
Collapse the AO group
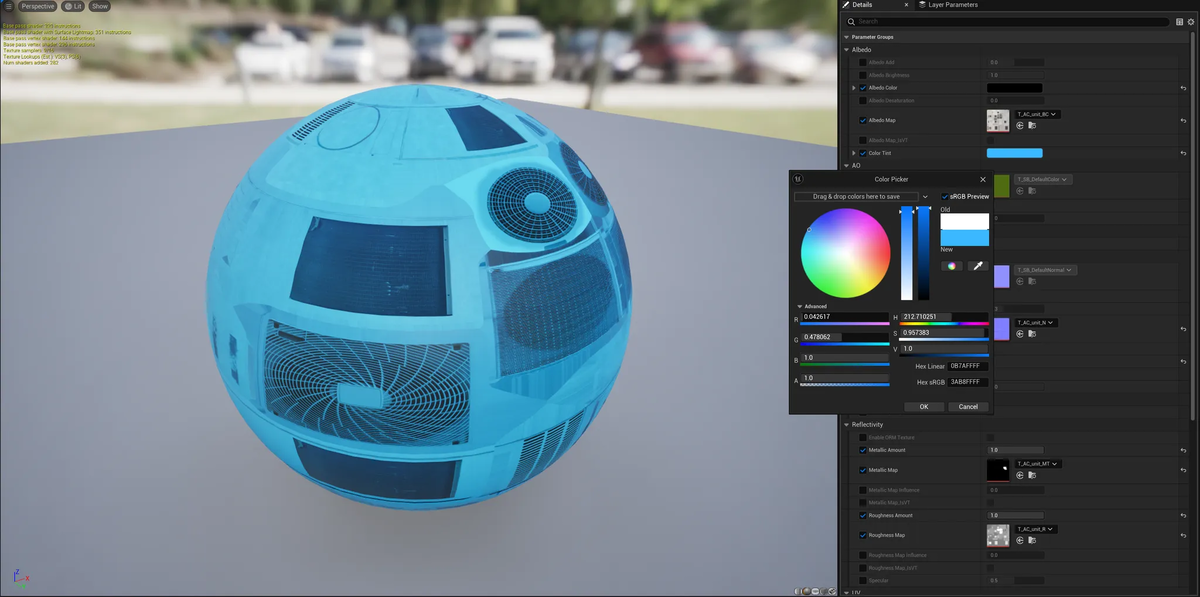pos(847,165)
